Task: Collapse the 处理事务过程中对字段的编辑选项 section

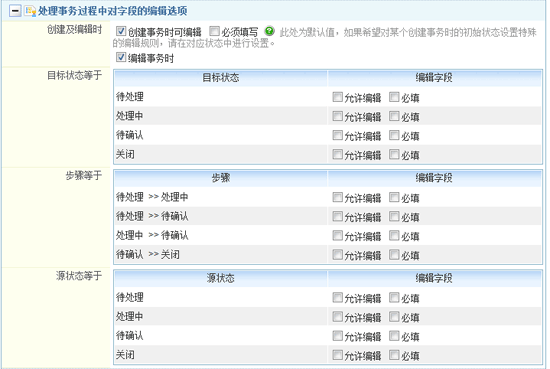Action: click(x=15, y=11)
